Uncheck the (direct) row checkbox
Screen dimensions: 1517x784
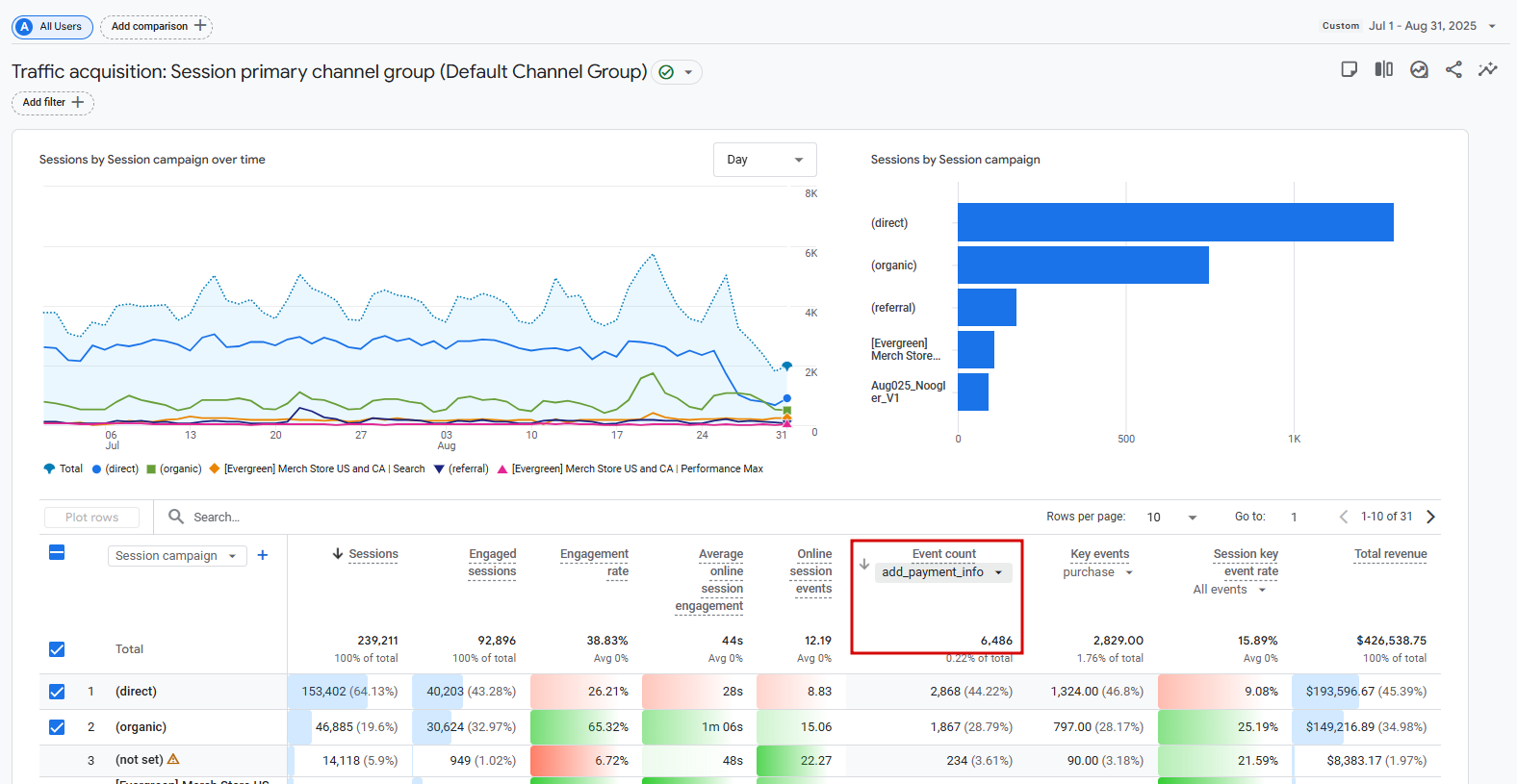coord(57,692)
